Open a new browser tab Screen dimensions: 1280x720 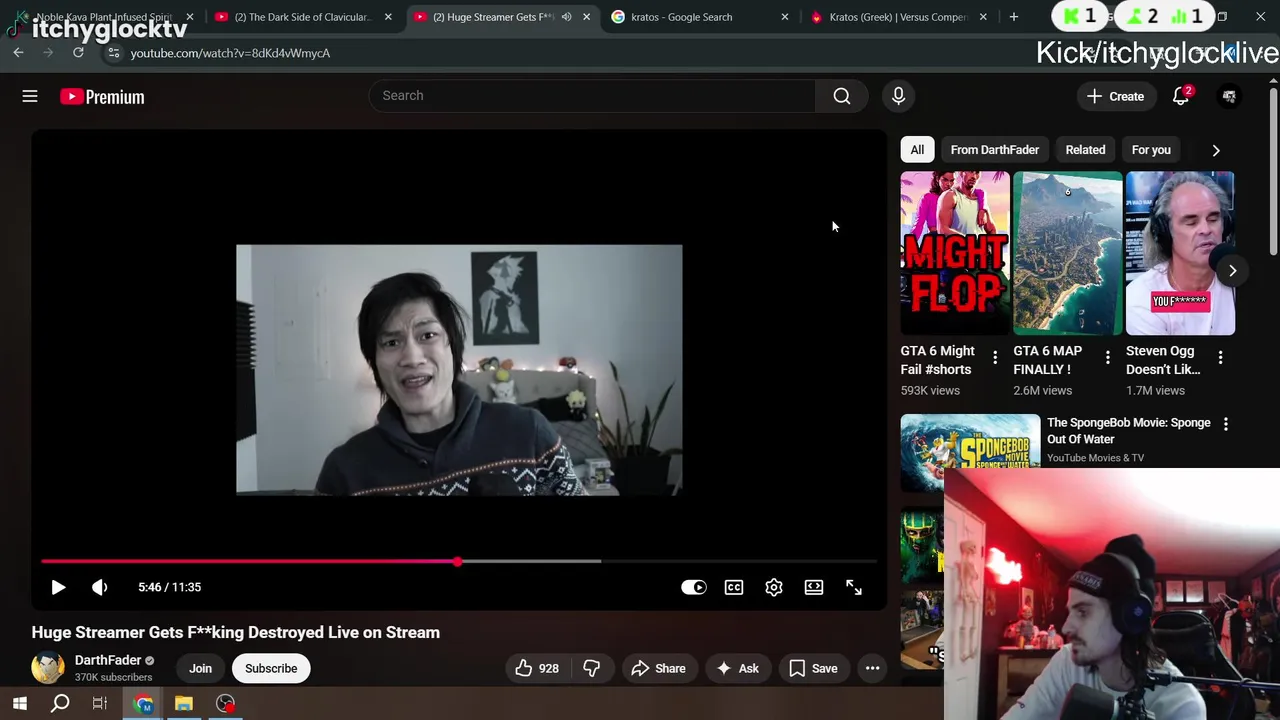pyautogui.click(x=1014, y=17)
